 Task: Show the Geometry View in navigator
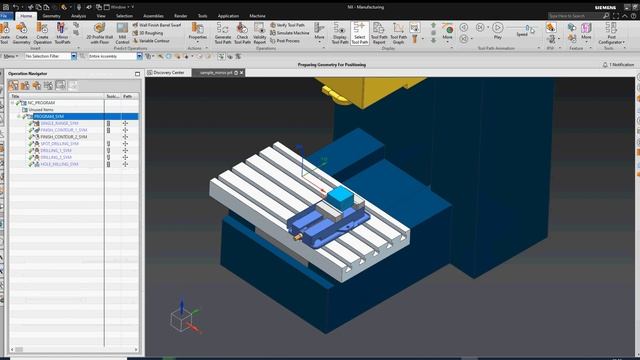[x=37, y=85]
